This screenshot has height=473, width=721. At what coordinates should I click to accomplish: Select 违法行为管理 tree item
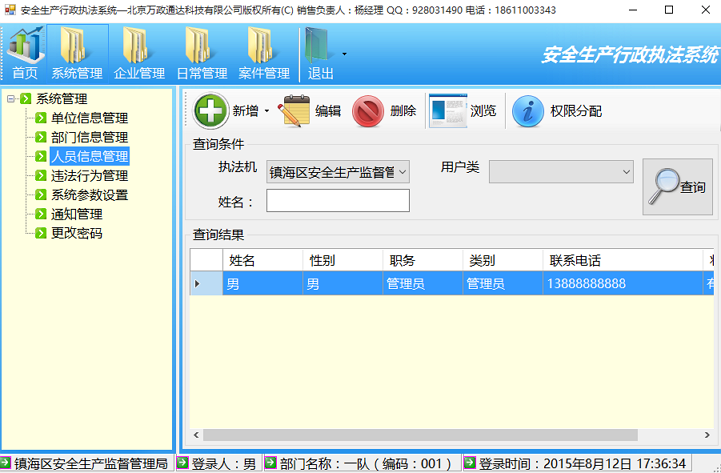click(x=89, y=176)
